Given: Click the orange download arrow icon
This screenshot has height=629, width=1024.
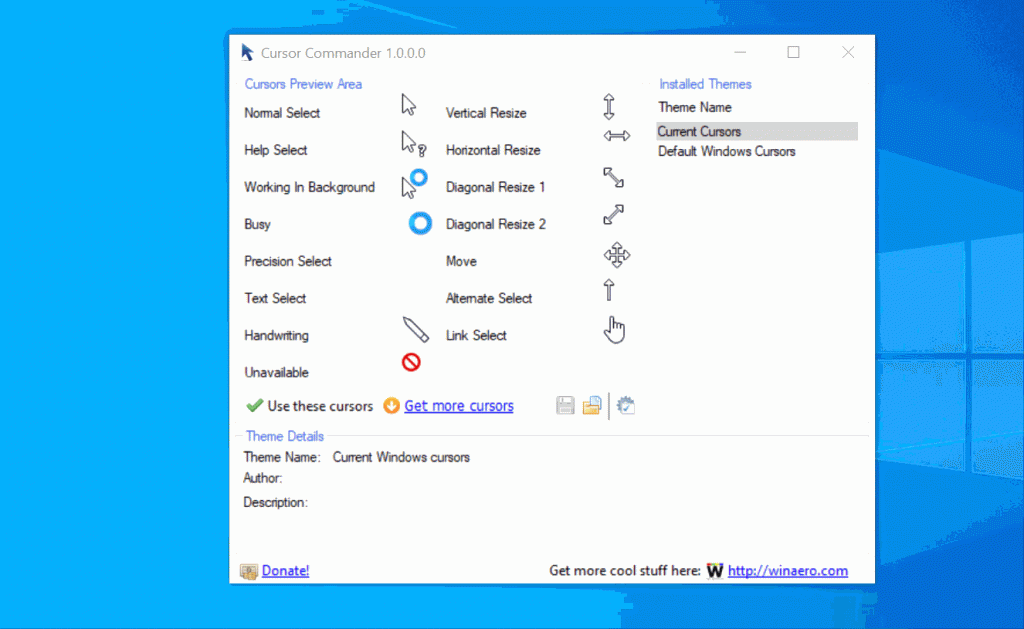Looking at the screenshot, I should click(x=391, y=406).
